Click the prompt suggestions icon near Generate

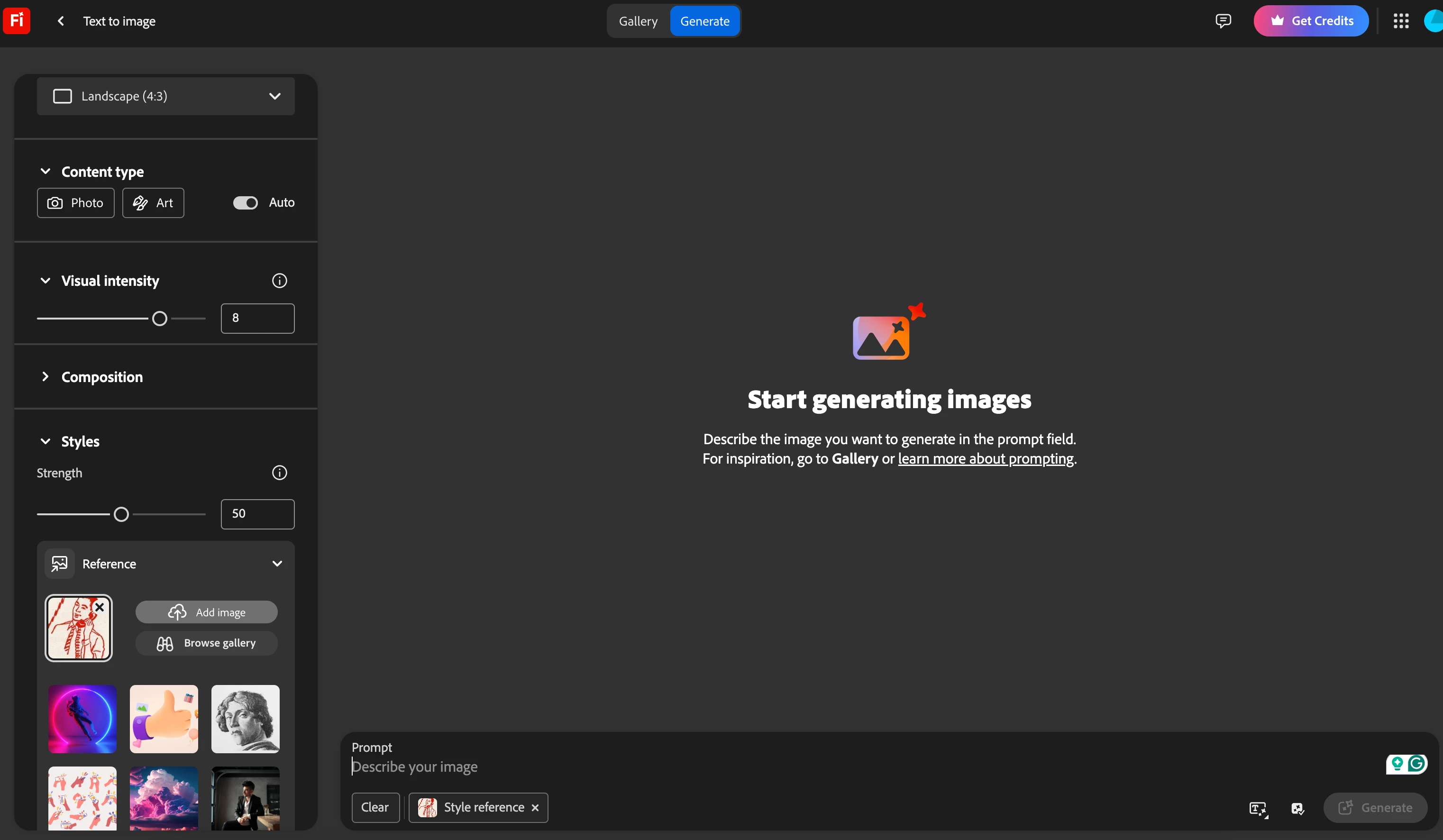point(1258,808)
